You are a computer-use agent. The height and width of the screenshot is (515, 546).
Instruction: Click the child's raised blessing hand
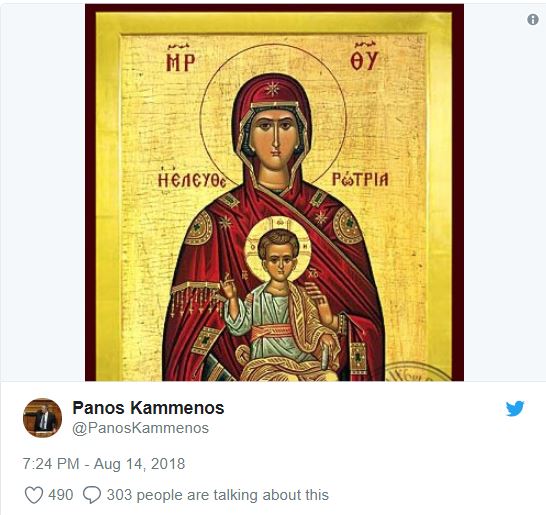[228, 287]
